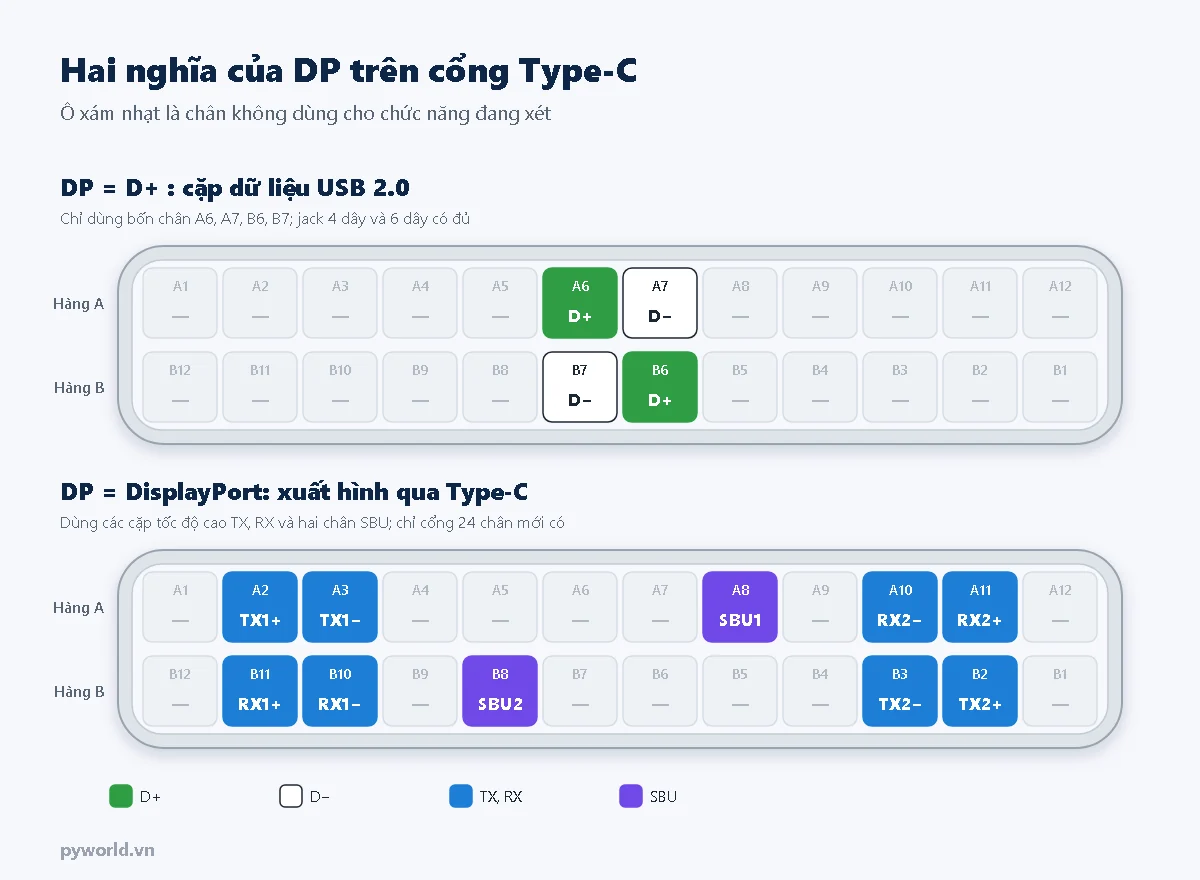Image resolution: width=1200 pixels, height=880 pixels.
Task: Click gray A12 cell in USB 2.0 diagram
Action: [1060, 303]
